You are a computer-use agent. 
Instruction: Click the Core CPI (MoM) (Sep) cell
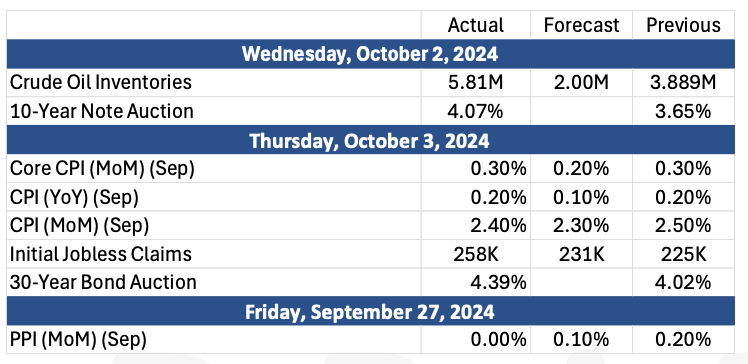102,168
